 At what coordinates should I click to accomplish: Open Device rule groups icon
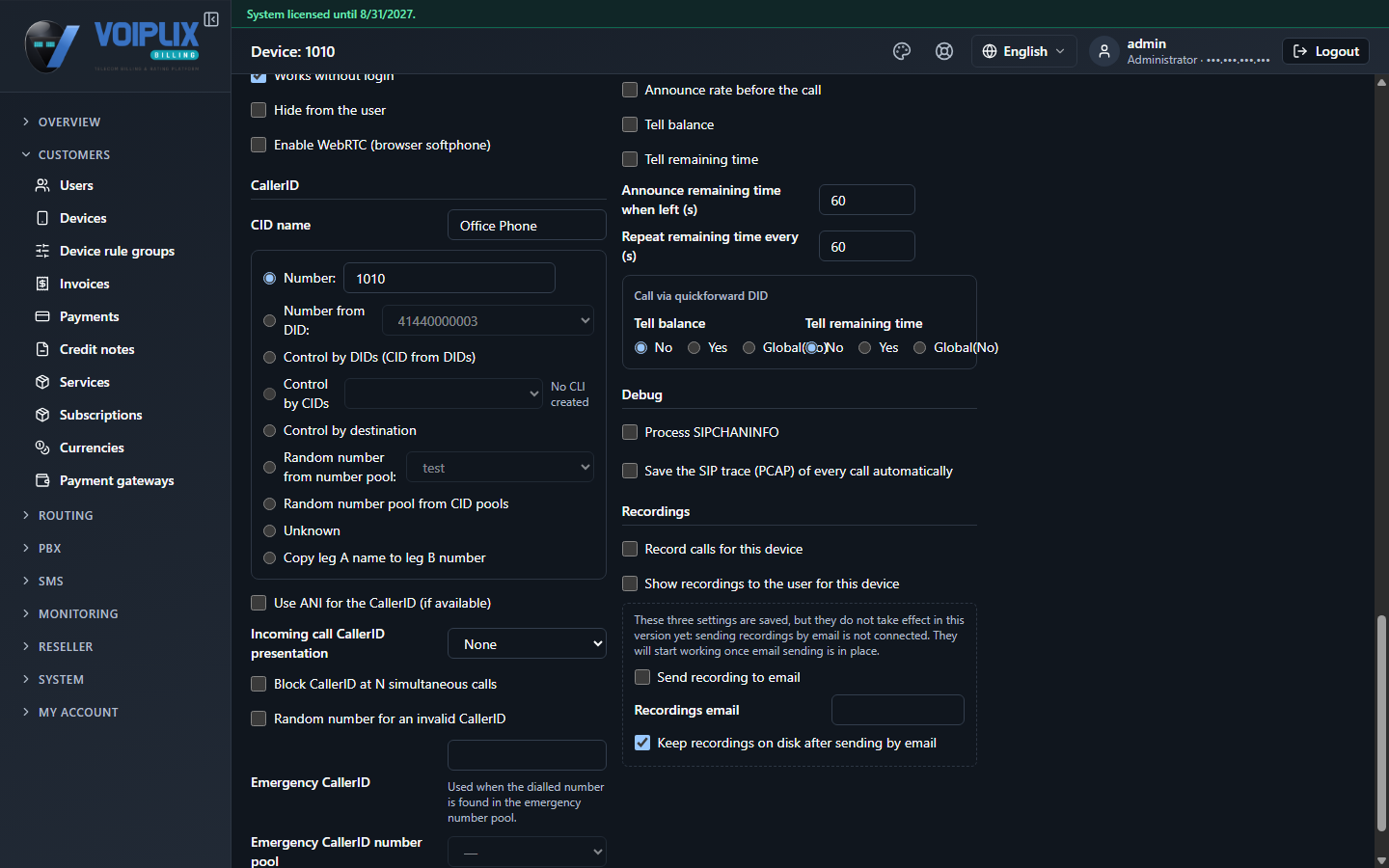tap(42, 251)
